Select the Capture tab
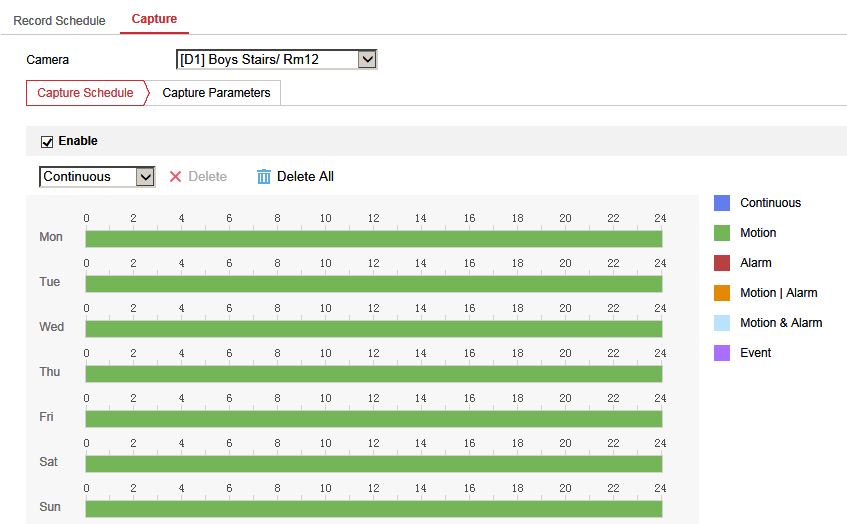This screenshot has width=847, height=524. (154, 19)
